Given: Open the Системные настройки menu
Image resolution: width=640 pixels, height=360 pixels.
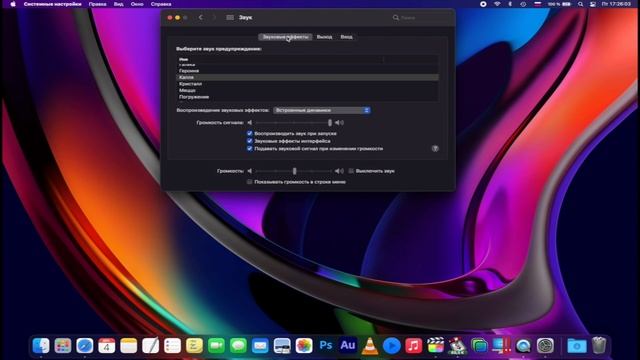Looking at the screenshot, I should [x=52, y=4].
